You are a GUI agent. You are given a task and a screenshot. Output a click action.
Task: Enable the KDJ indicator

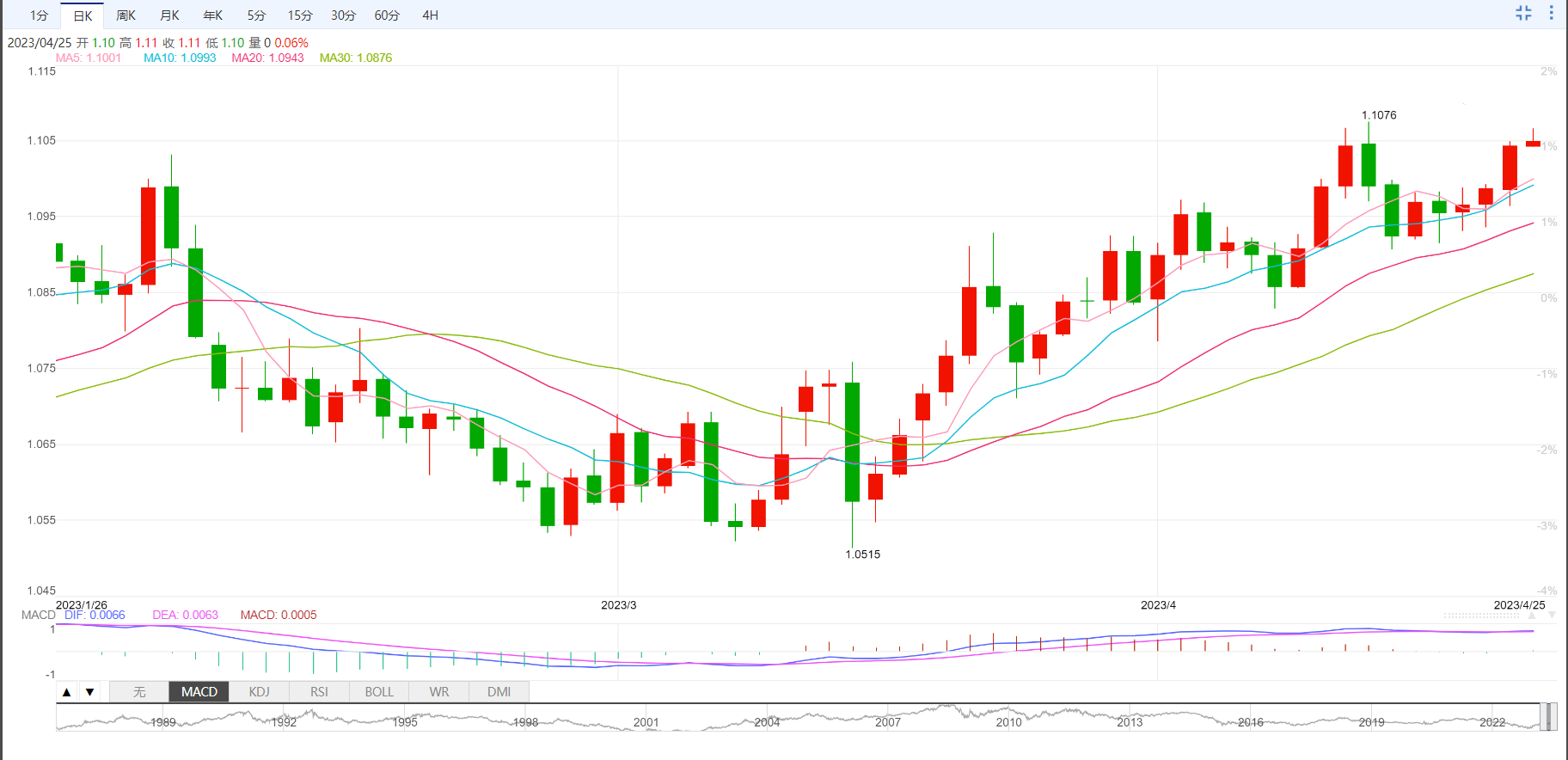(x=259, y=692)
